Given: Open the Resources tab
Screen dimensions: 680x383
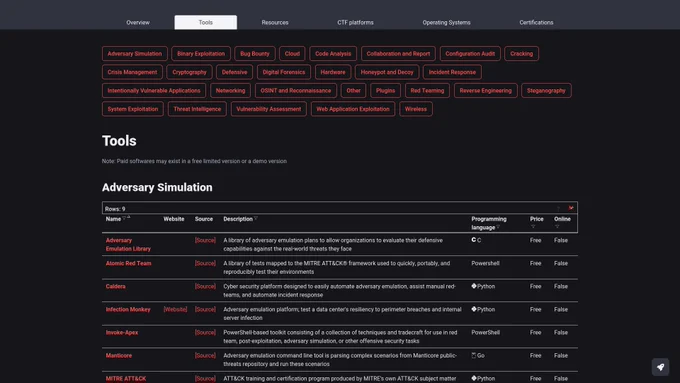Looking at the screenshot, I should tap(275, 23).
